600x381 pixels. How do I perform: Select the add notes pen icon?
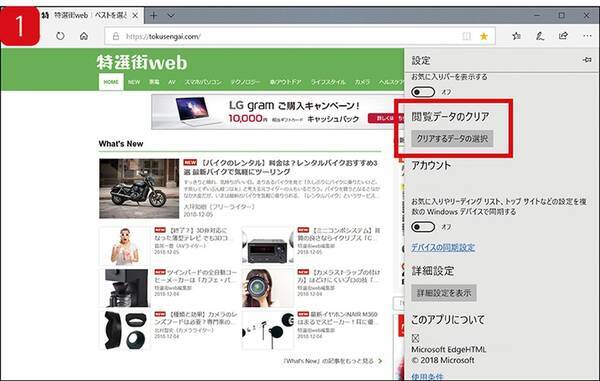(540, 36)
